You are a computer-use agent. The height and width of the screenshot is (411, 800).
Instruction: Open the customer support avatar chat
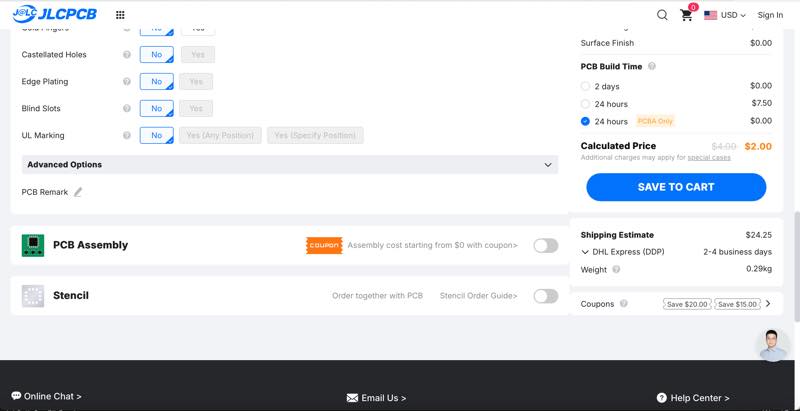pyautogui.click(x=772, y=345)
